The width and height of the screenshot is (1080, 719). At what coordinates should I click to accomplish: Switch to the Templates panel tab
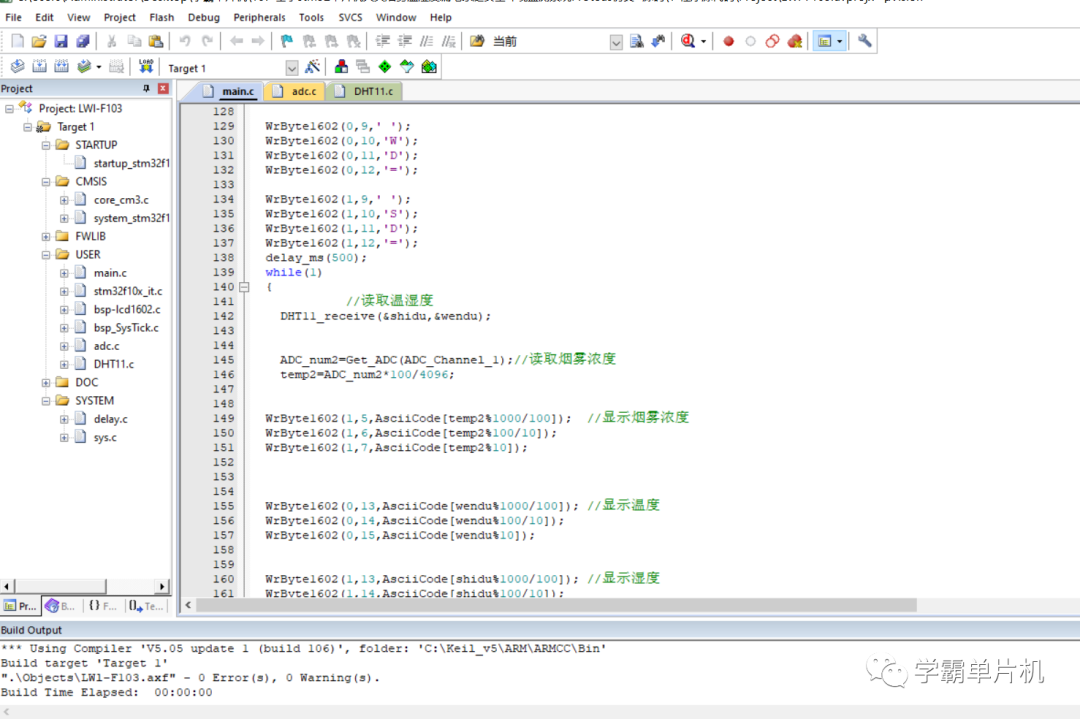pos(145,606)
